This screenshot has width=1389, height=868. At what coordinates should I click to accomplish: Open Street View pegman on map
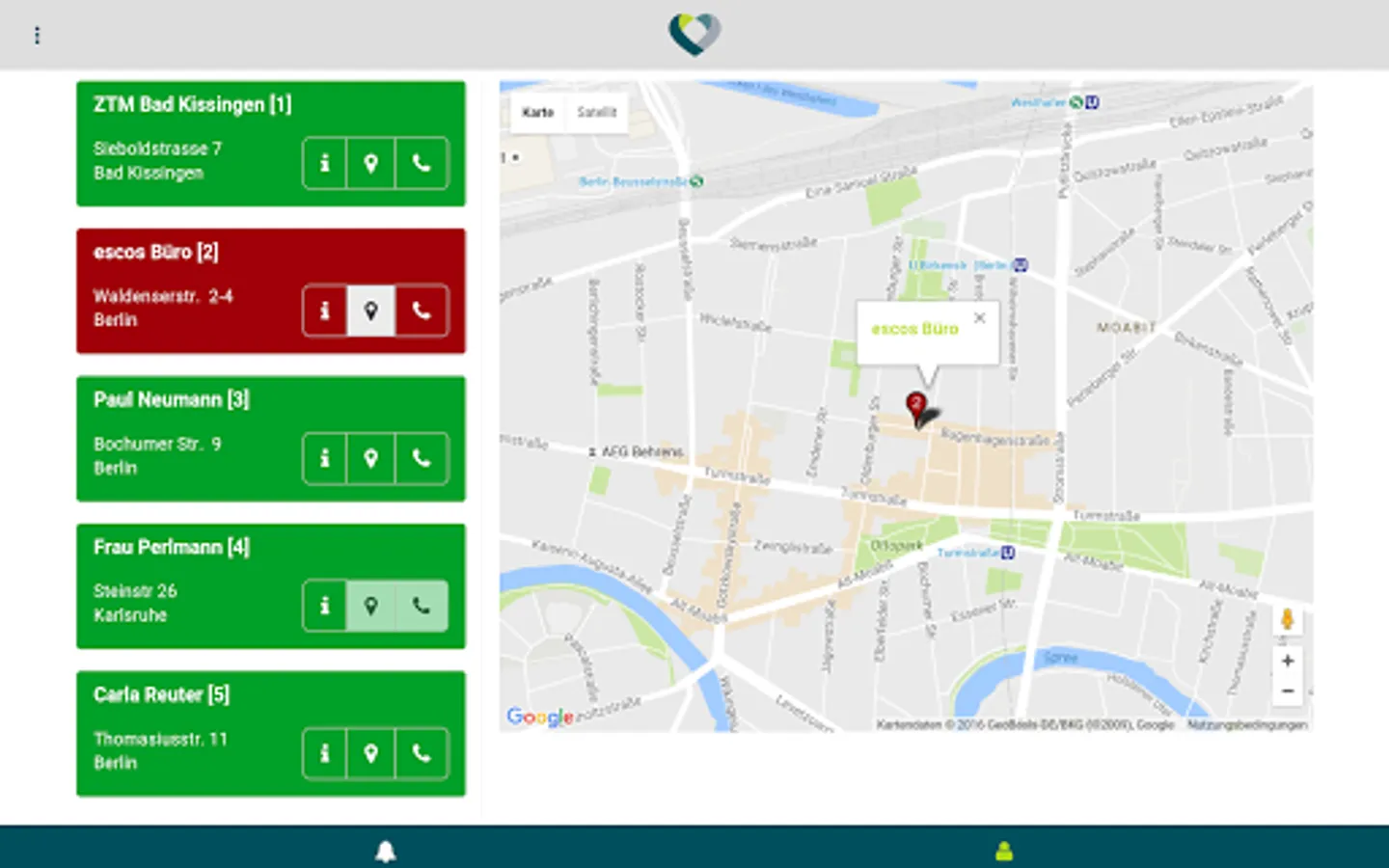click(1287, 619)
